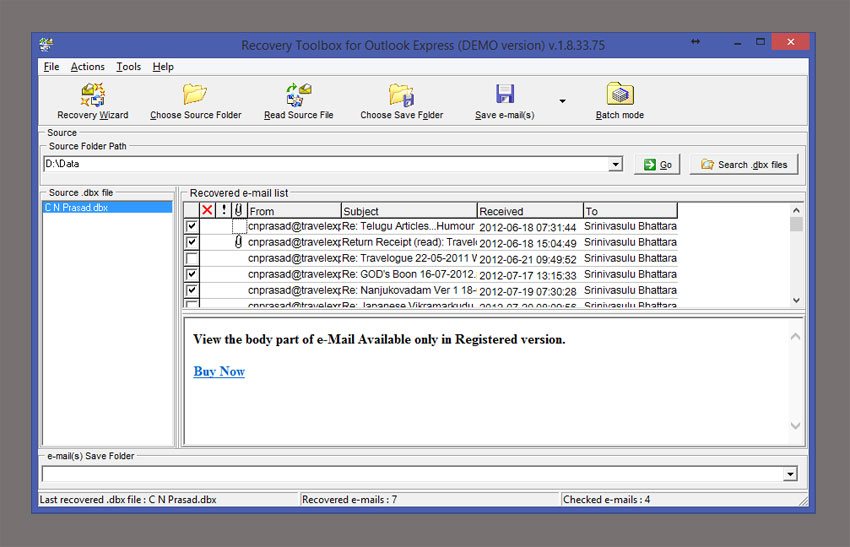Select Re: GOD's Boon 16-07-2012 subject cell
Viewport: 850px width, 547px height.
(x=409, y=274)
